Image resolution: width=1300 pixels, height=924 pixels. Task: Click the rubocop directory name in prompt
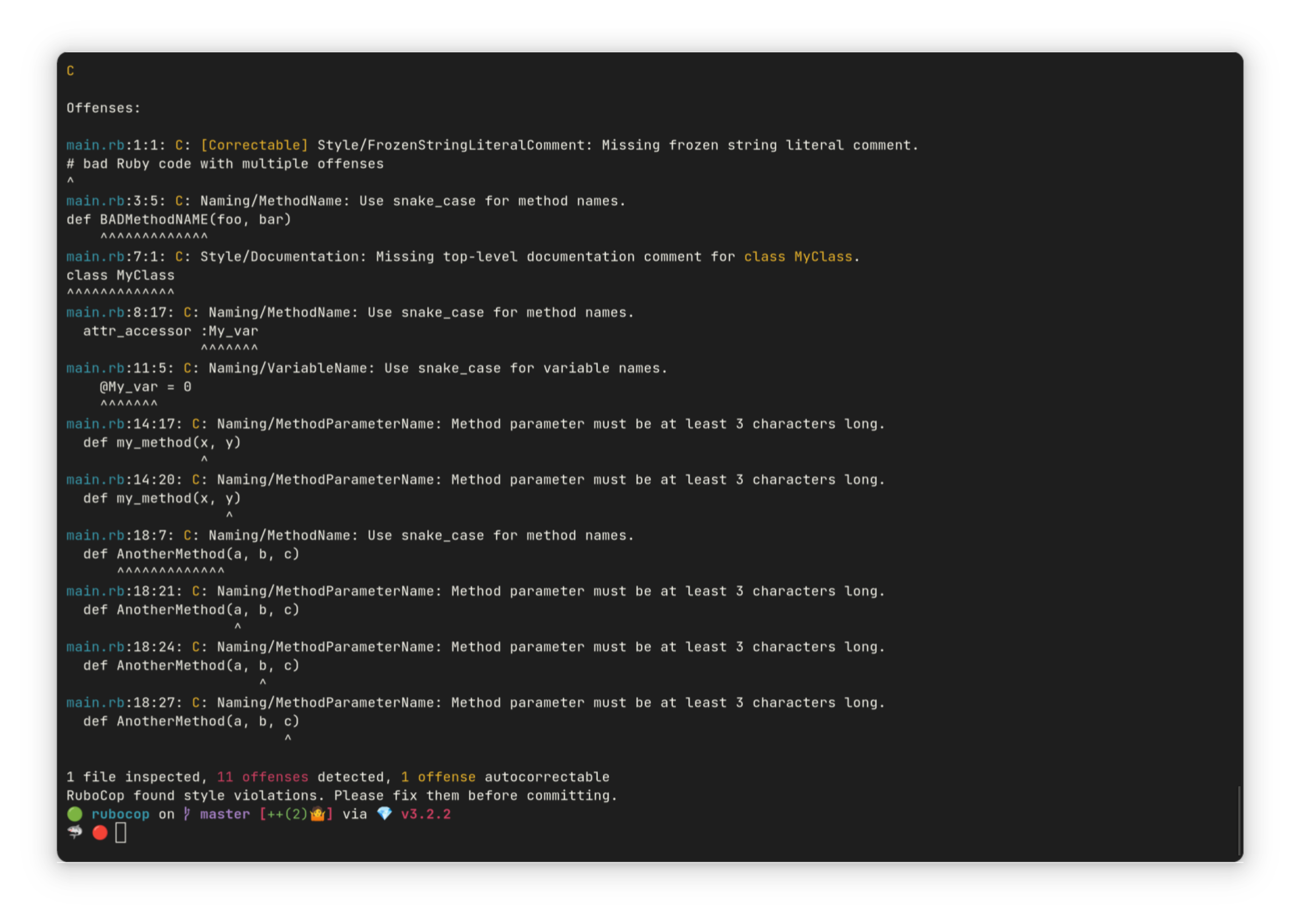pos(120,814)
